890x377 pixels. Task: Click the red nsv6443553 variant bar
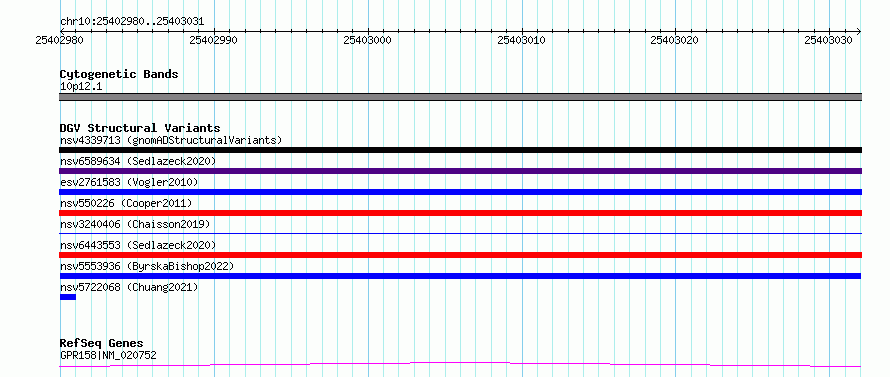pyautogui.click(x=460, y=255)
